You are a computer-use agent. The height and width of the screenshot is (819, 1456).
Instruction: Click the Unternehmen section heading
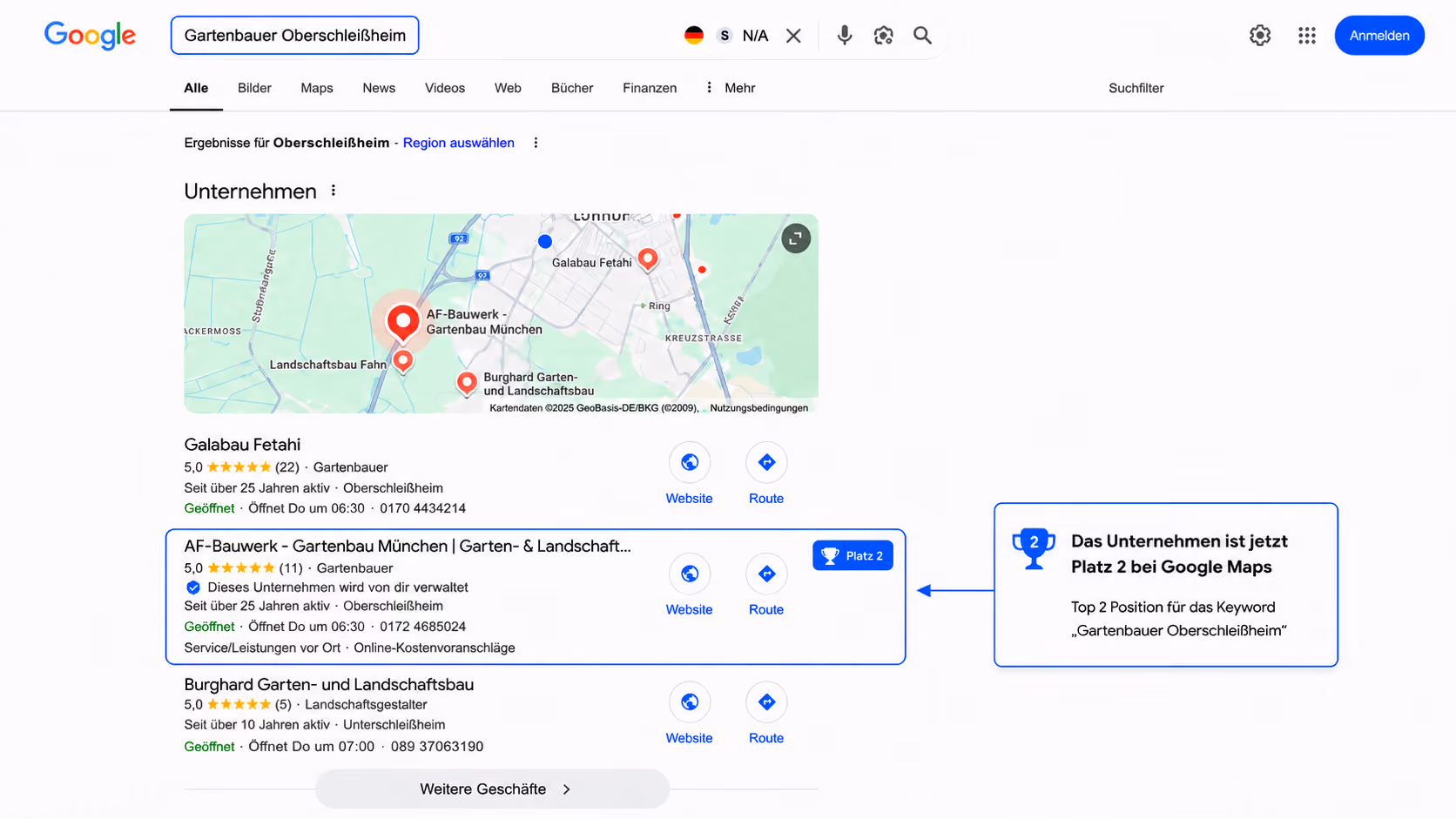pyautogui.click(x=250, y=191)
